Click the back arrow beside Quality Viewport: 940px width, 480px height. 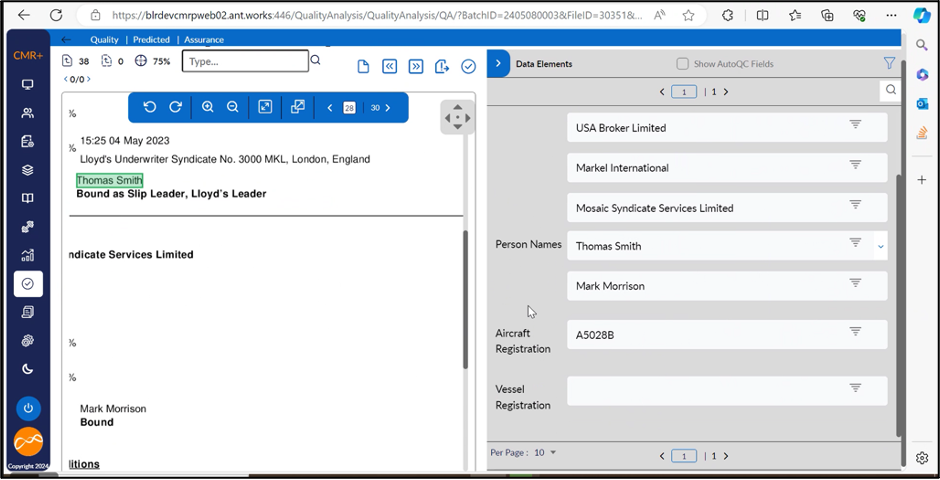(x=66, y=40)
